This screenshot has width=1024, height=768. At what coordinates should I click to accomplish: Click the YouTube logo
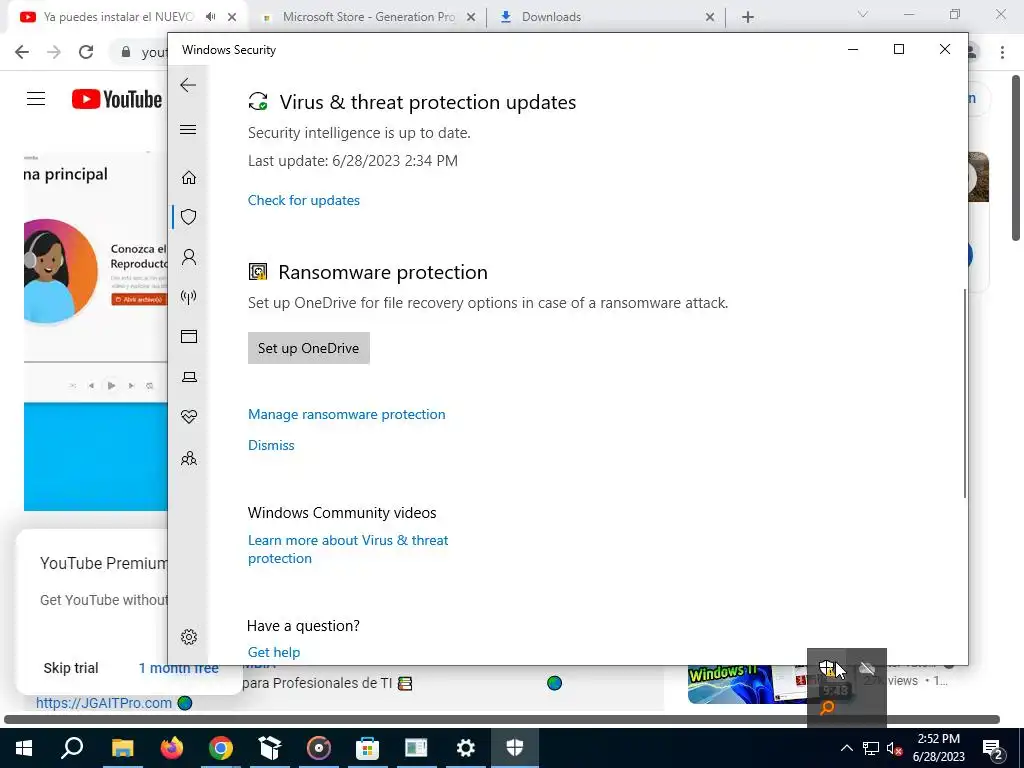pos(117,99)
